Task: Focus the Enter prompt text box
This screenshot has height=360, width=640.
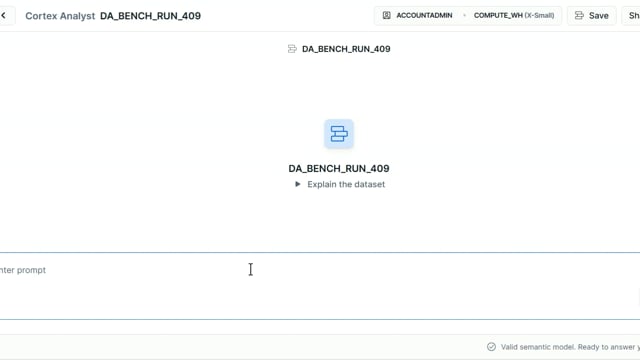Action: (320, 286)
